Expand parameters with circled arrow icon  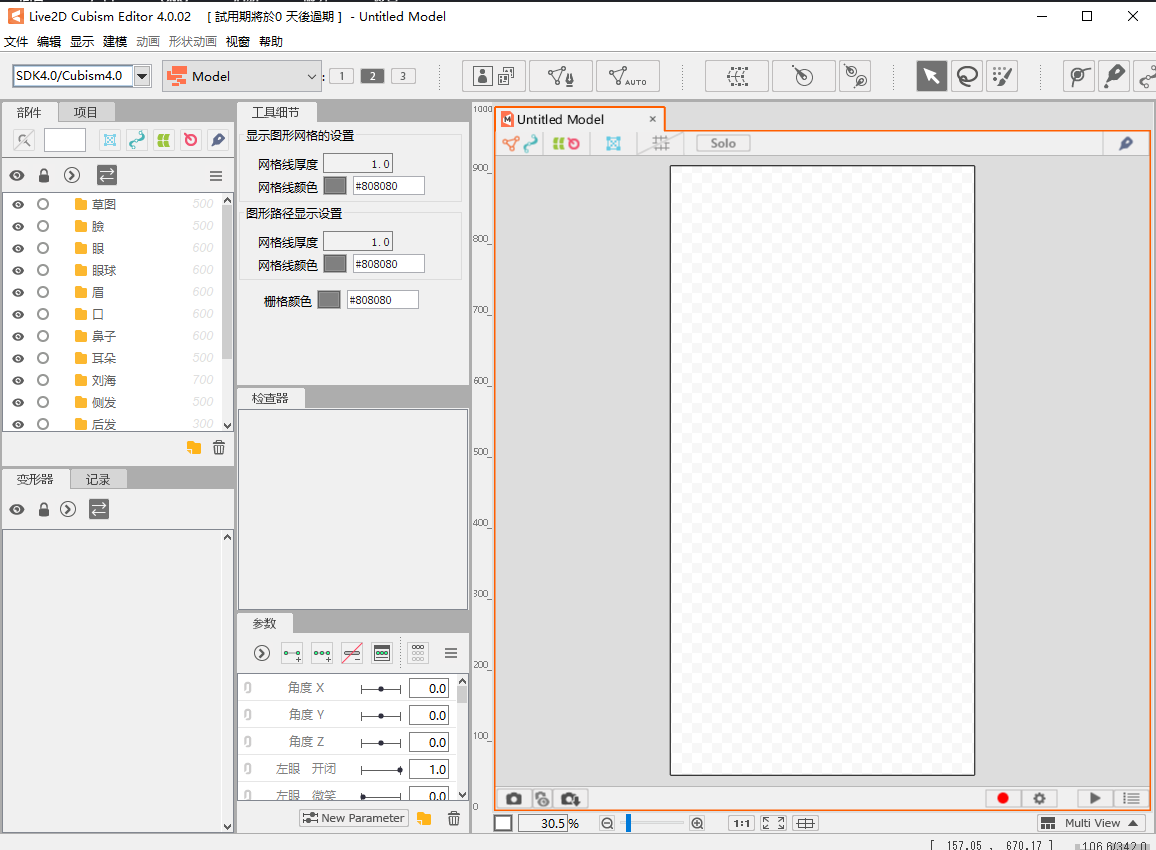click(262, 653)
